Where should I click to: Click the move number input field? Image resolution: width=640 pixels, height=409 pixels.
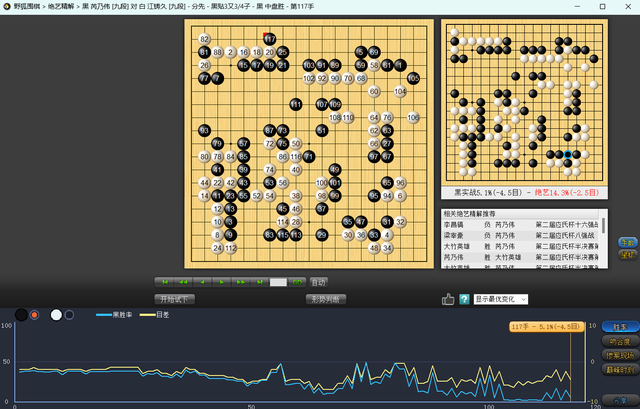click(278, 282)
